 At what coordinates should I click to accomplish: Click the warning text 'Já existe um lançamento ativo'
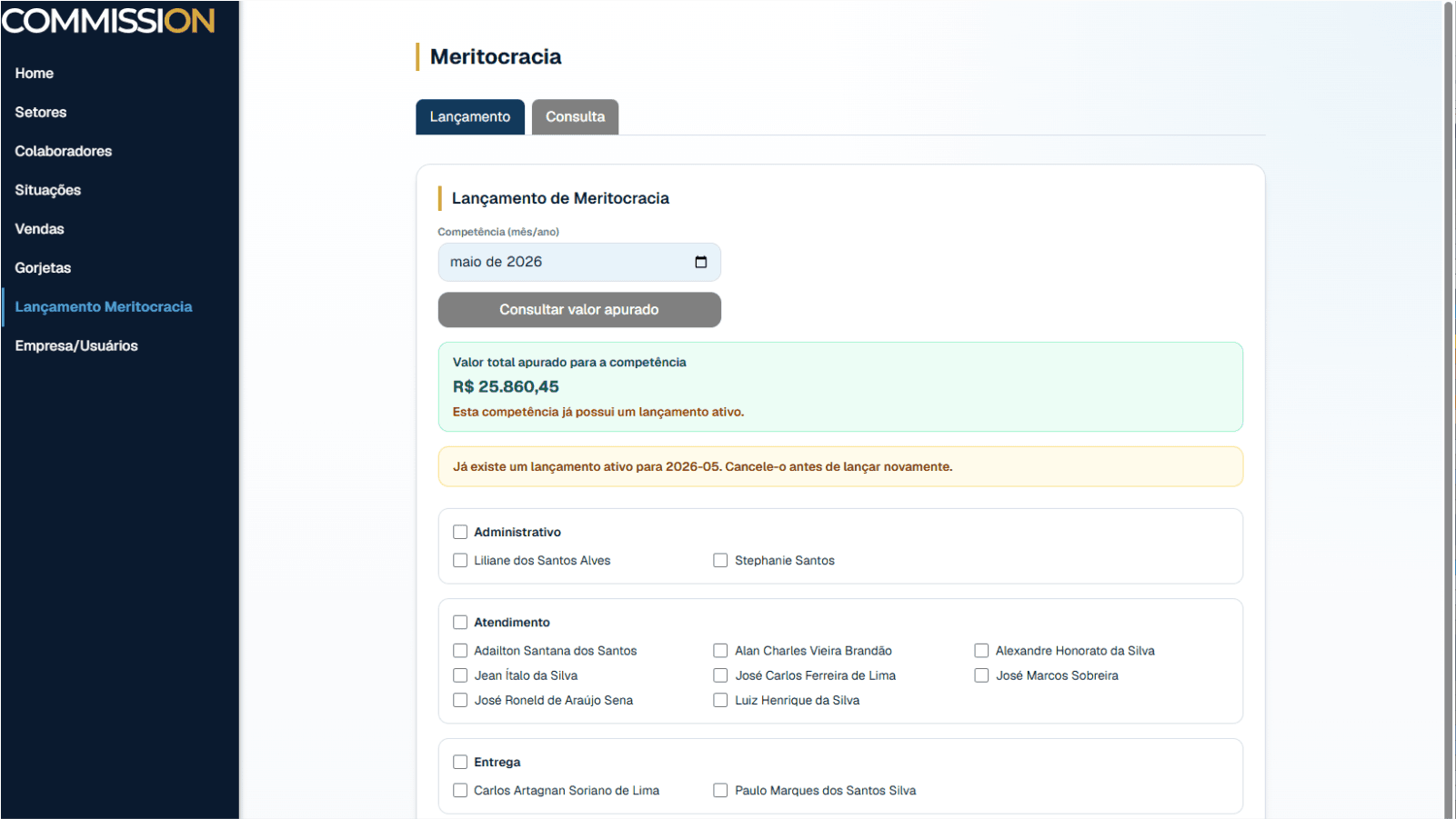click(x=703, y=466)
